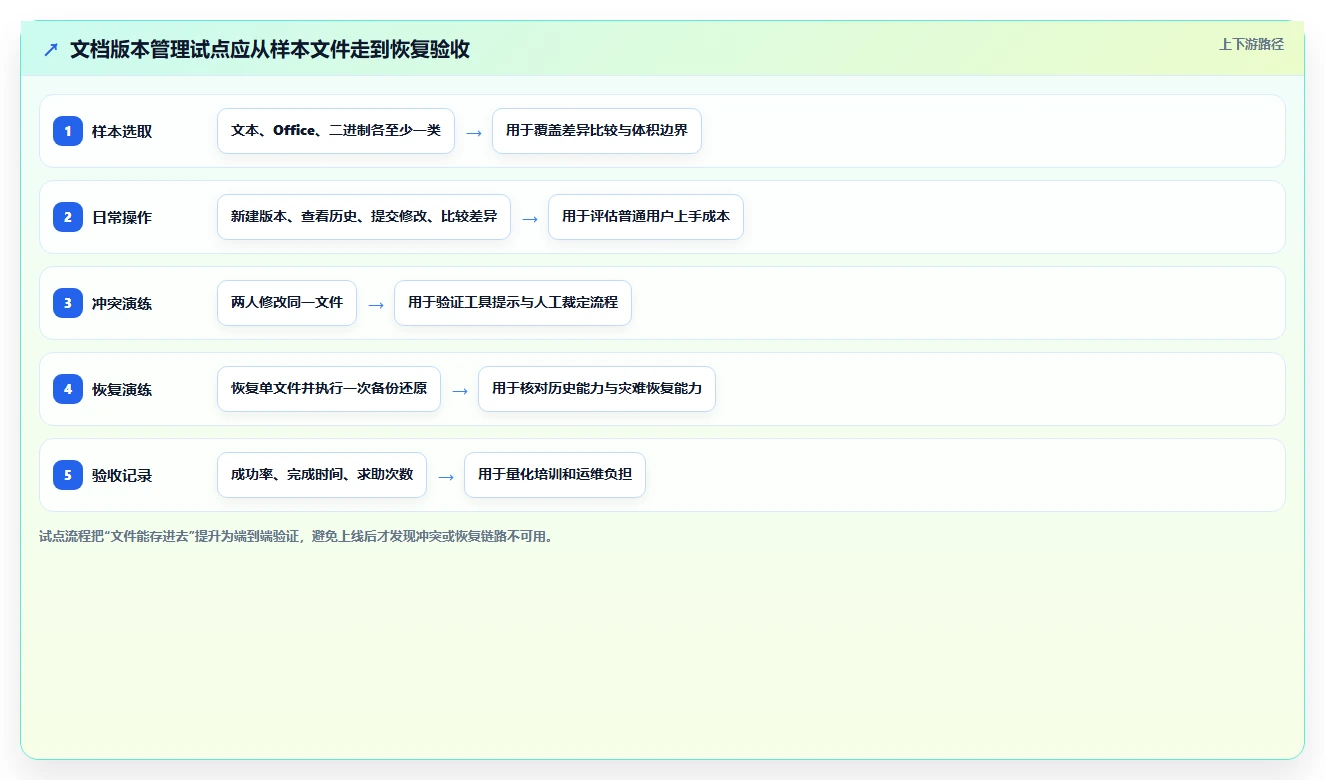Click the 用于评估普通用户上手成本 box
Screen dimensions: 1325x780
646,217
